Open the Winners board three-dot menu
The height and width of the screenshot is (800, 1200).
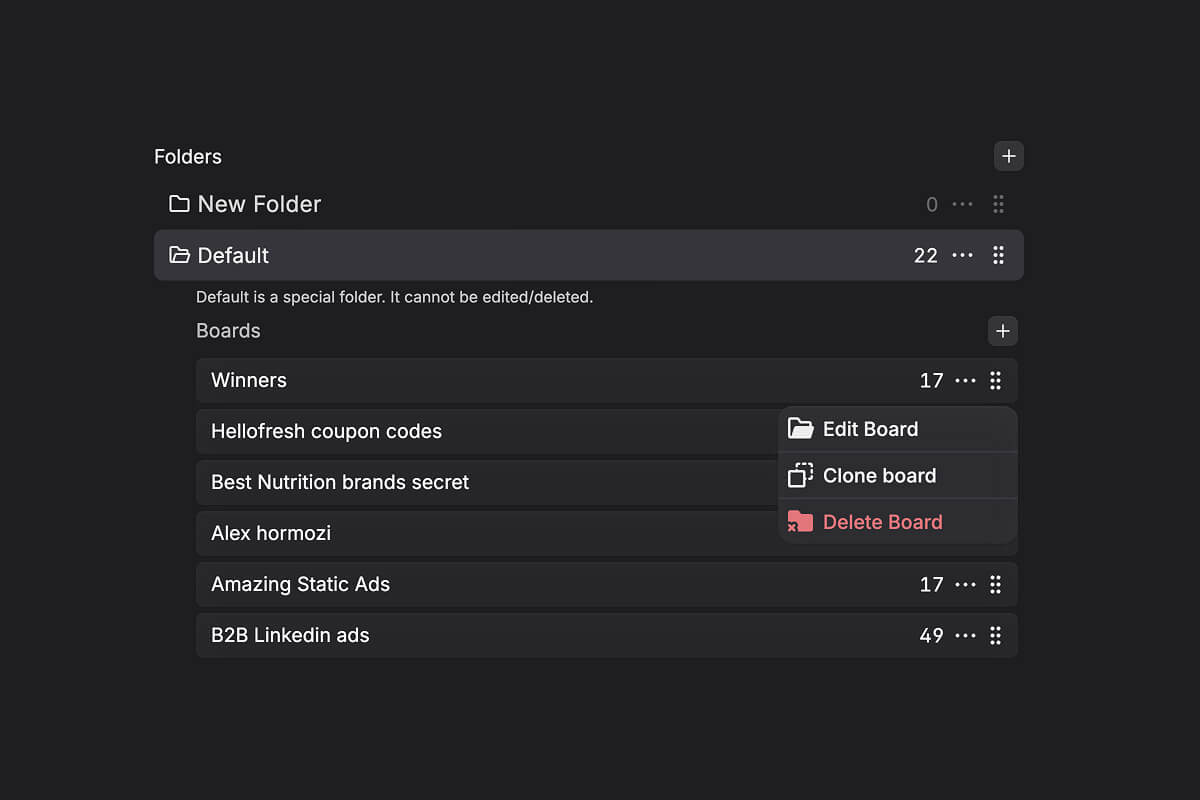(965, 381)
